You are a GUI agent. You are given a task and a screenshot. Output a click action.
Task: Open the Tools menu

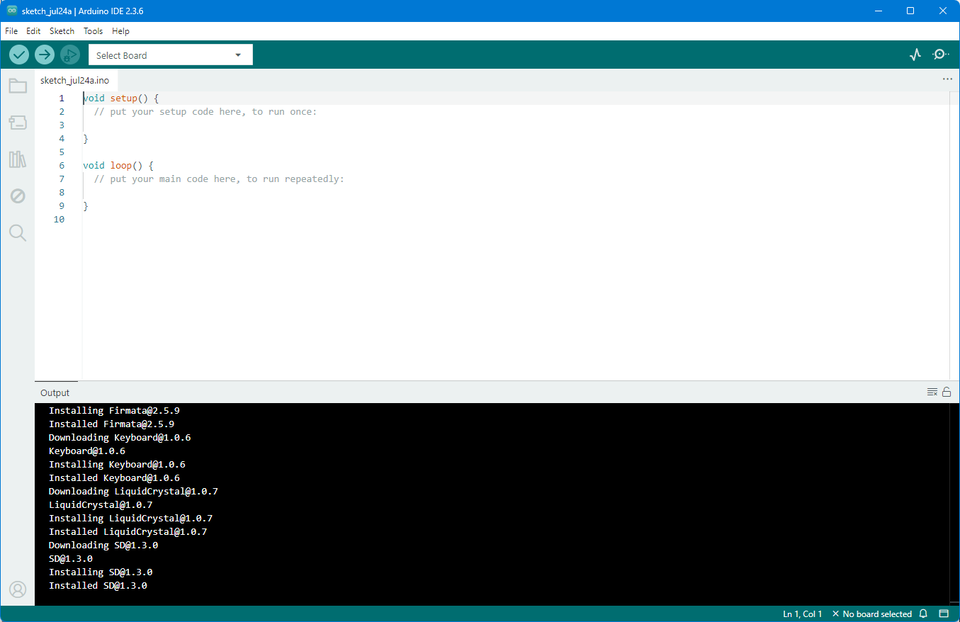(93, 31)
